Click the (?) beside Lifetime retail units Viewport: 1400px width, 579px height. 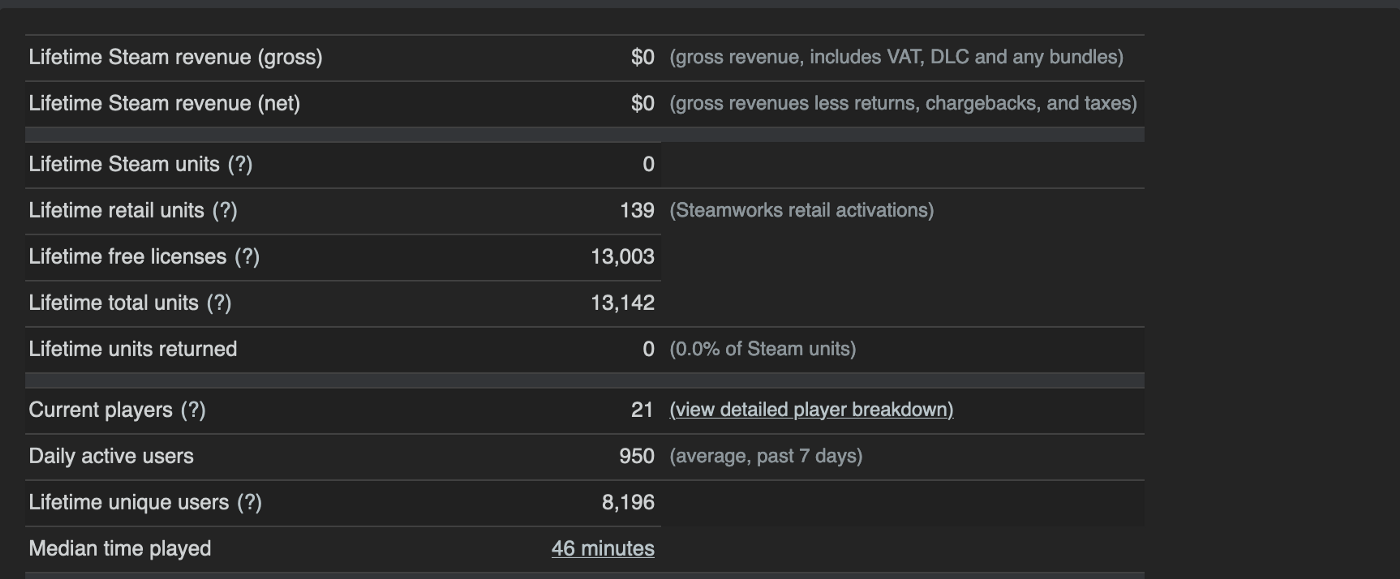225,211
